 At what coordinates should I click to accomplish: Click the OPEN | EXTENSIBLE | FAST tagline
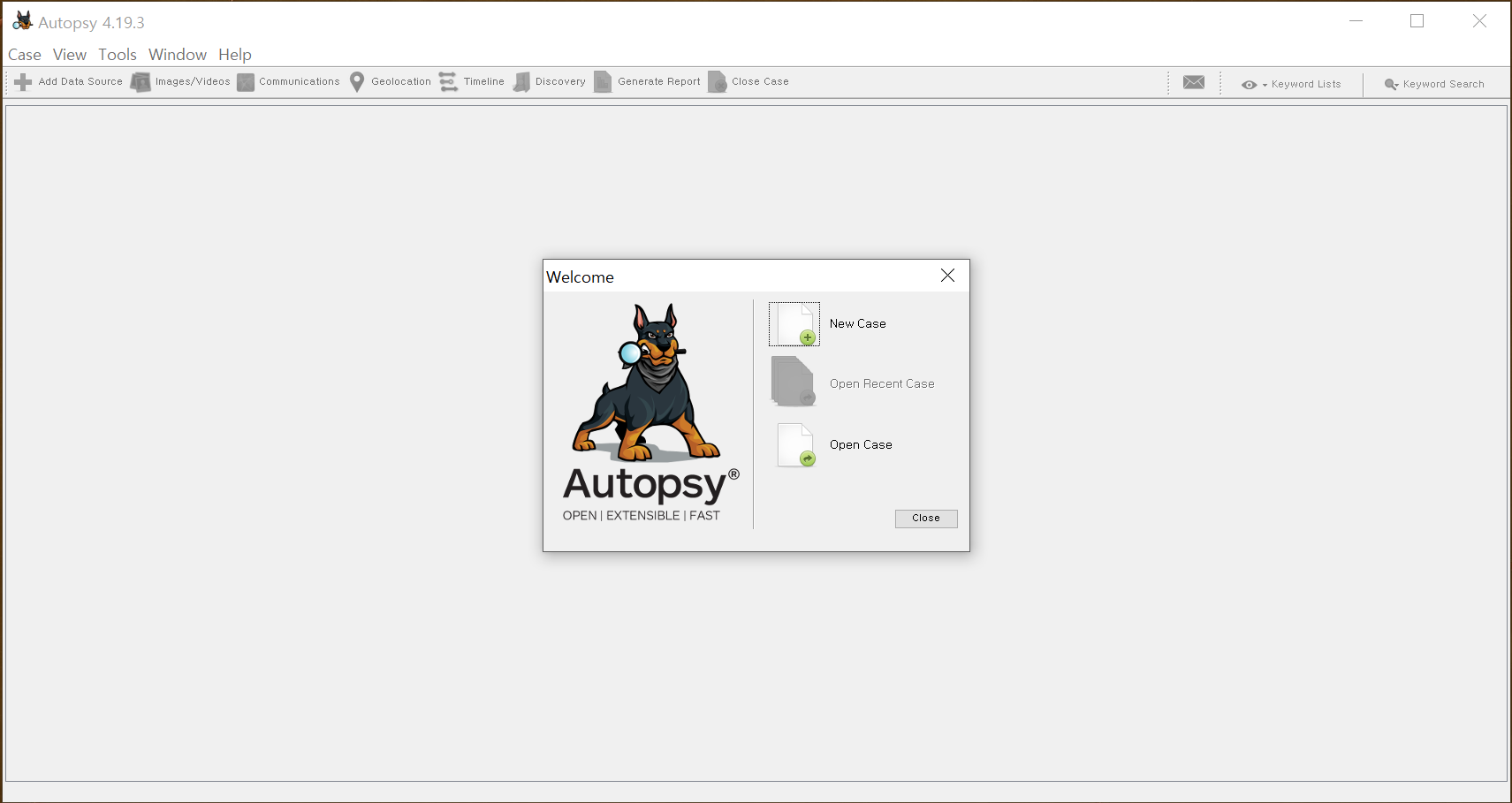(x=642, y=516)
